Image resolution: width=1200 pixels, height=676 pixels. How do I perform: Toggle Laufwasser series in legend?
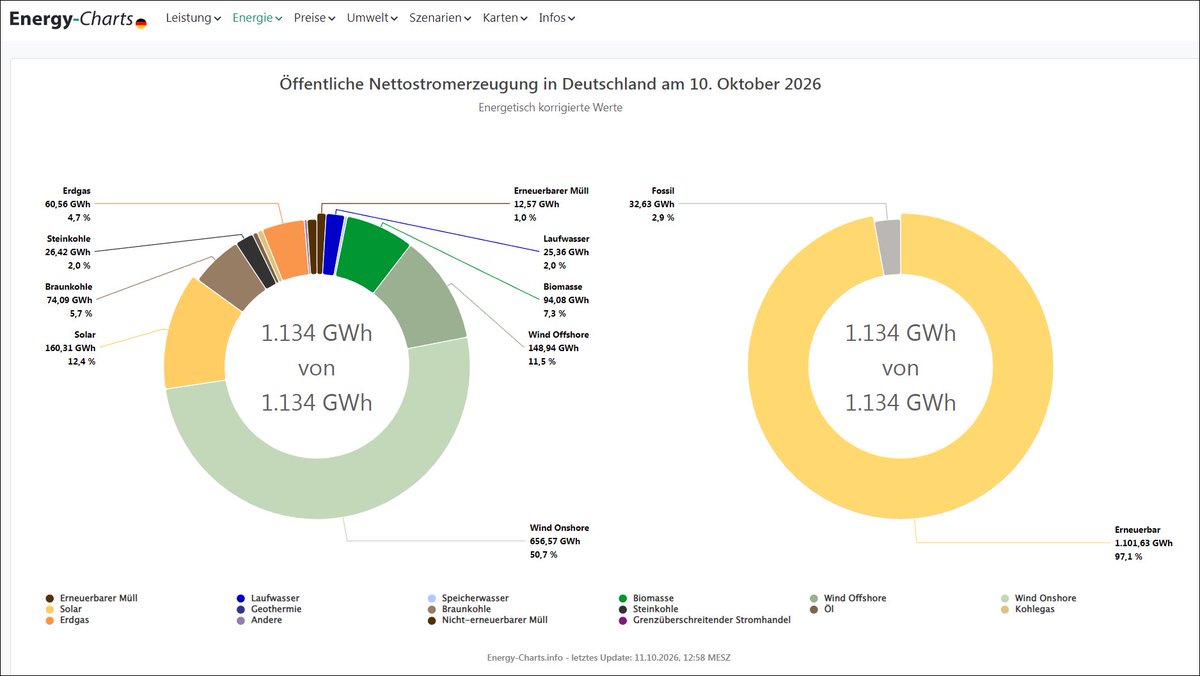[x=266, y=598]
